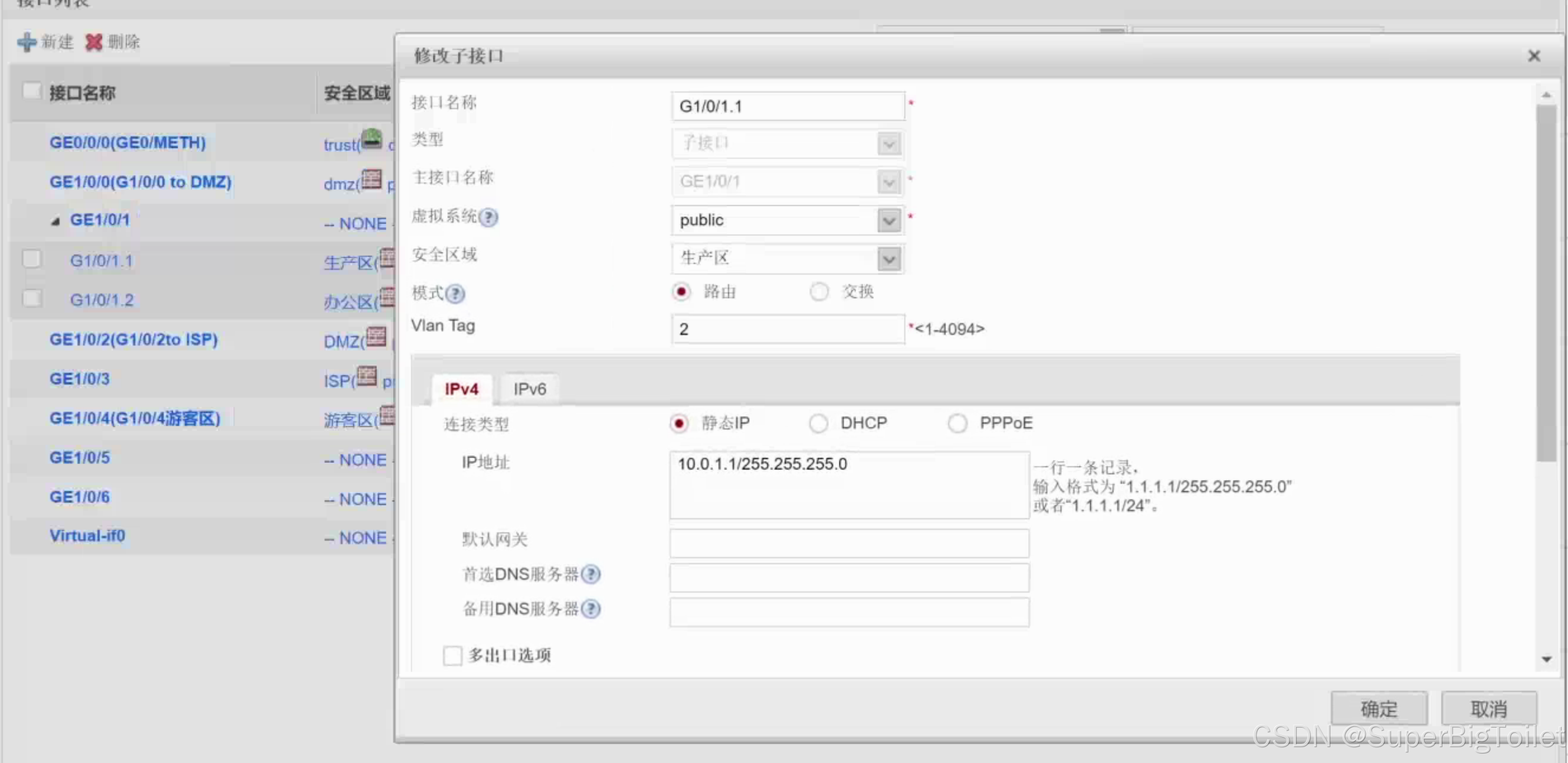Viewport: 1568px width, 763px height.
Task: Click the 接口名称 column header text
Action: tap(82, 93)
